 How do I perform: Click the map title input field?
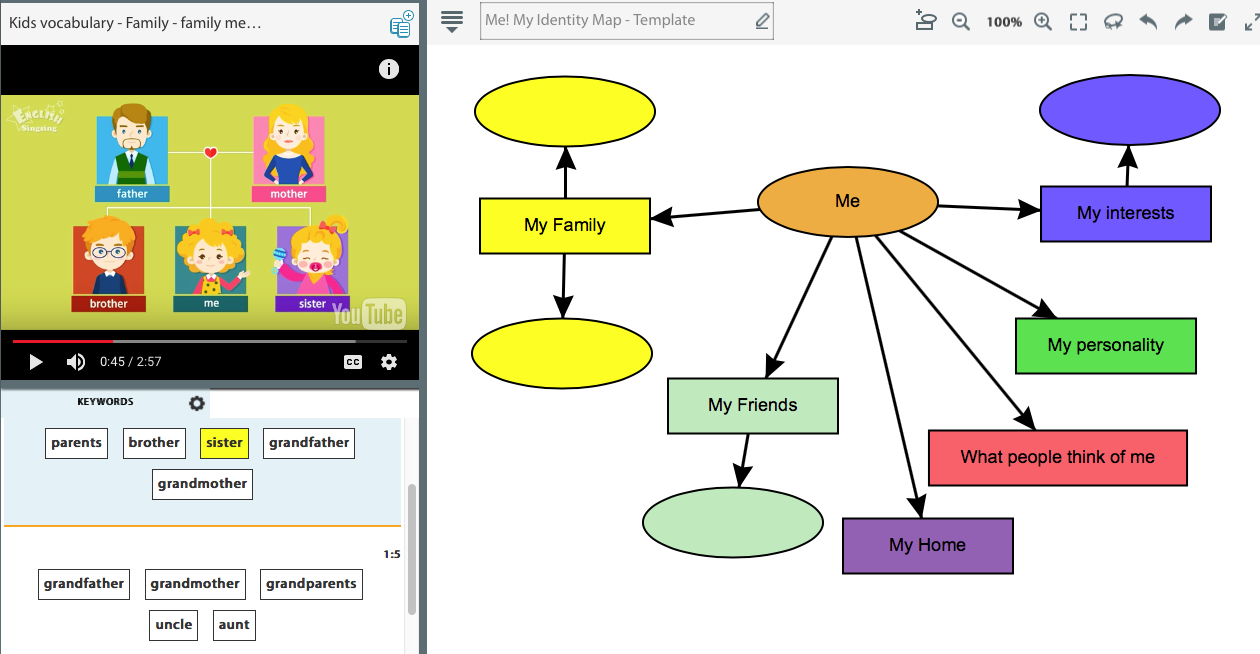[616, 21]
